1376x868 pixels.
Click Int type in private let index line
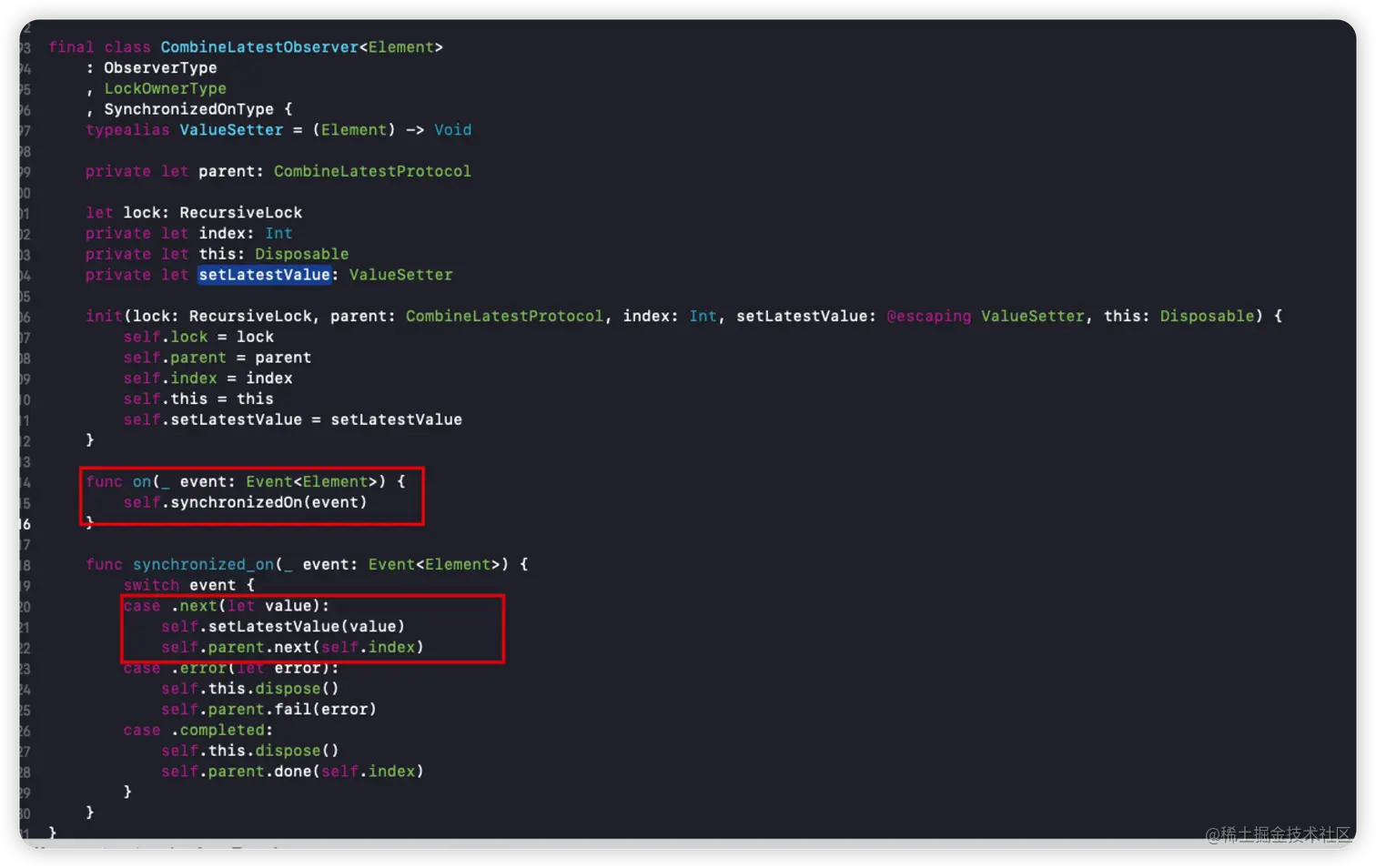click(x=278, y=234)
